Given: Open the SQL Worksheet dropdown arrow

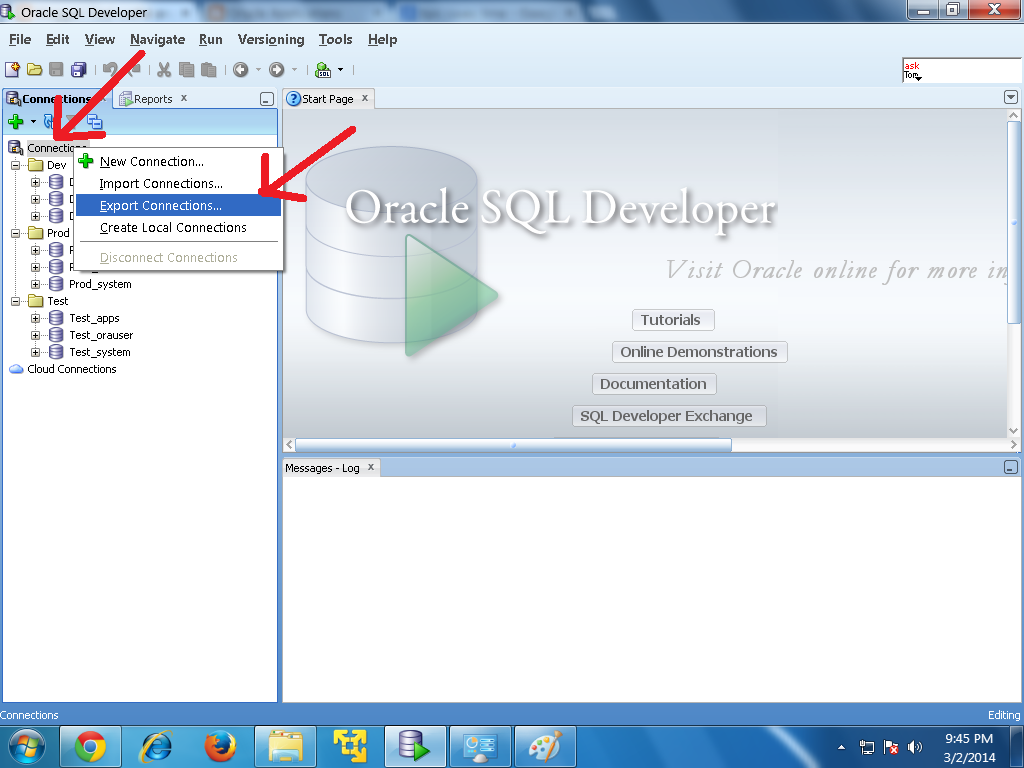Looking at the screenshot, I should [340, 69].
